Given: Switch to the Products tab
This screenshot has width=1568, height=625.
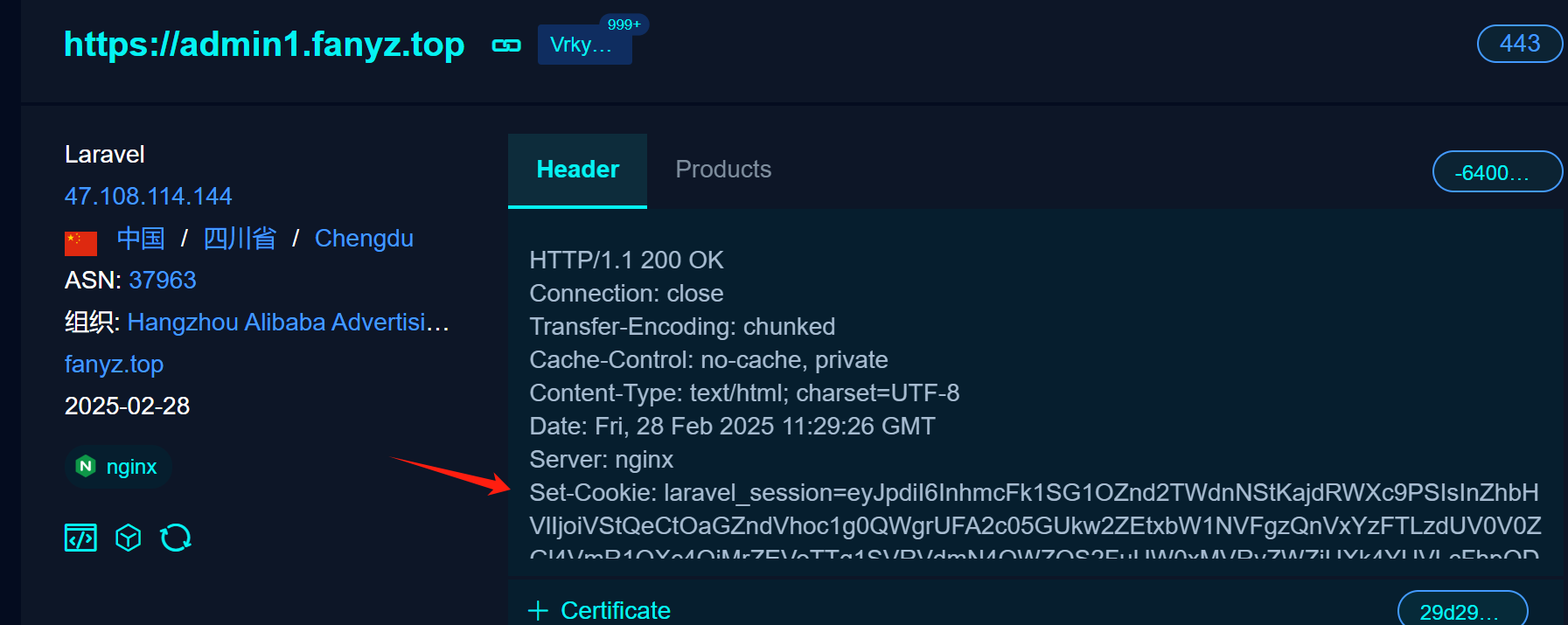Looking at the screenshot, I should 723,170.
